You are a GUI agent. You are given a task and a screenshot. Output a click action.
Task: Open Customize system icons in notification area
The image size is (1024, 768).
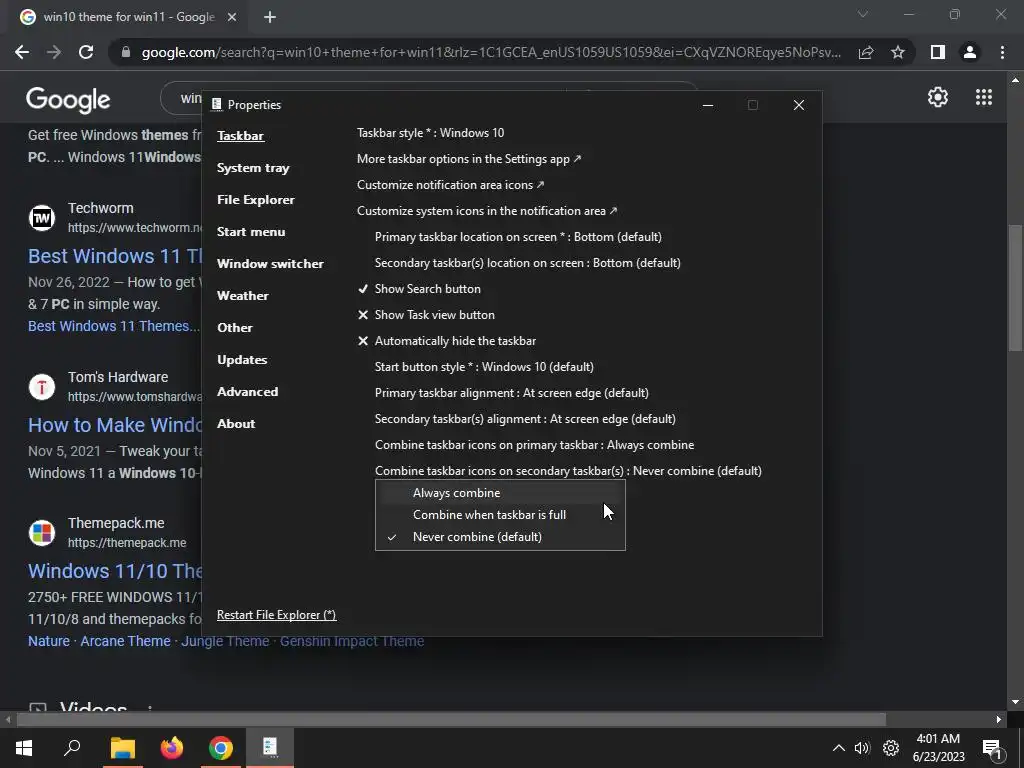click(487, 211)
